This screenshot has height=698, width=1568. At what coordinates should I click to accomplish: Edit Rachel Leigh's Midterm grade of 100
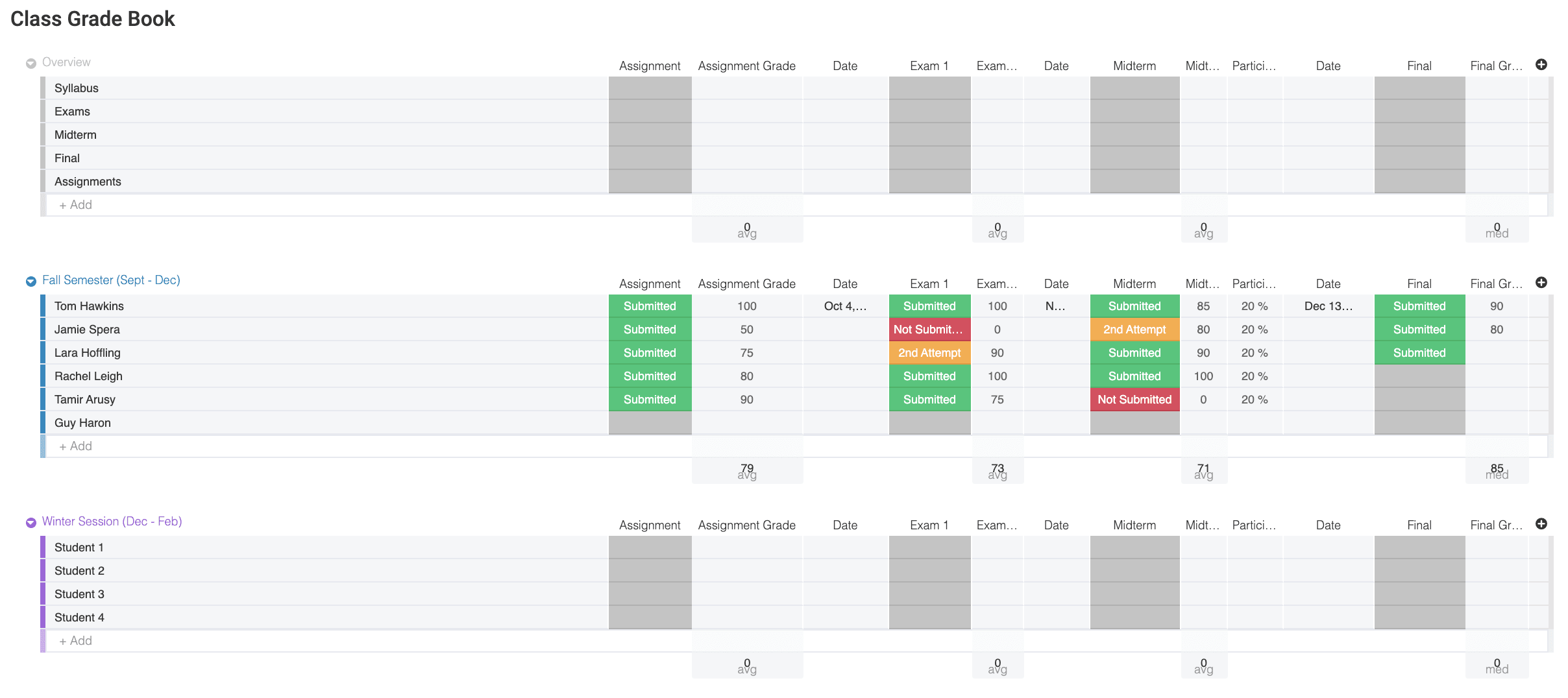(1203, 376)
